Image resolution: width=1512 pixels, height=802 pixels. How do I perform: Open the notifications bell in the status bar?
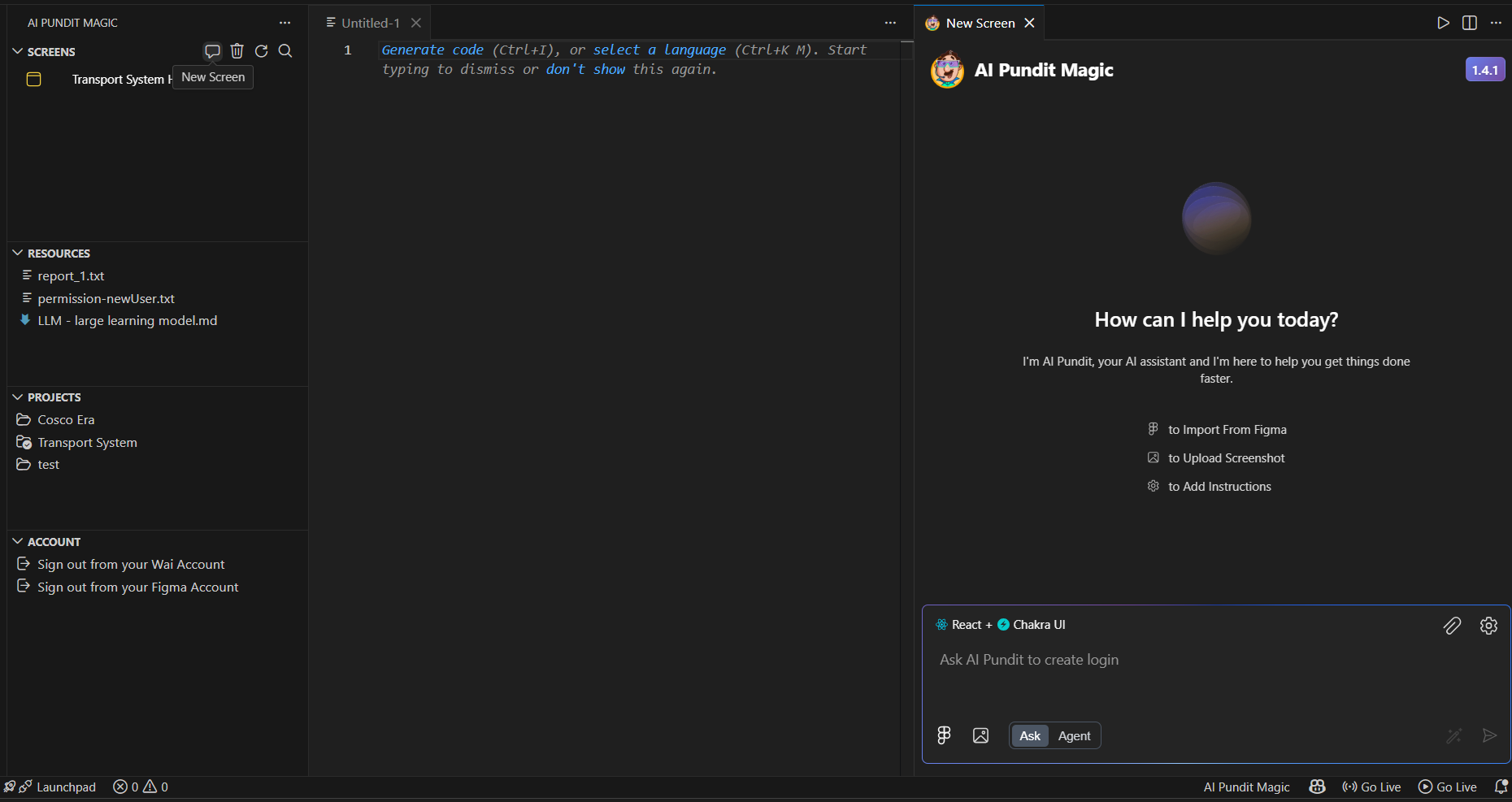(1501, 787)
